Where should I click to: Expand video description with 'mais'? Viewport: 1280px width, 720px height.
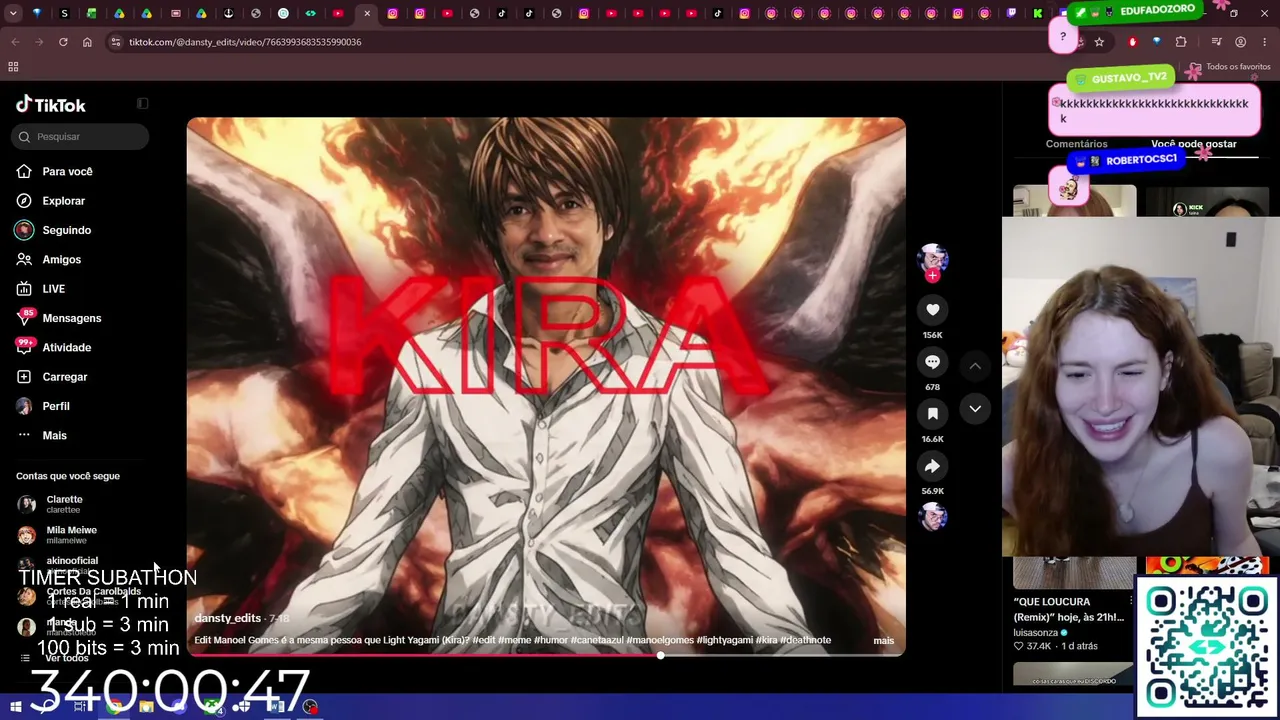pyautogui.click(x=884, y=641)
